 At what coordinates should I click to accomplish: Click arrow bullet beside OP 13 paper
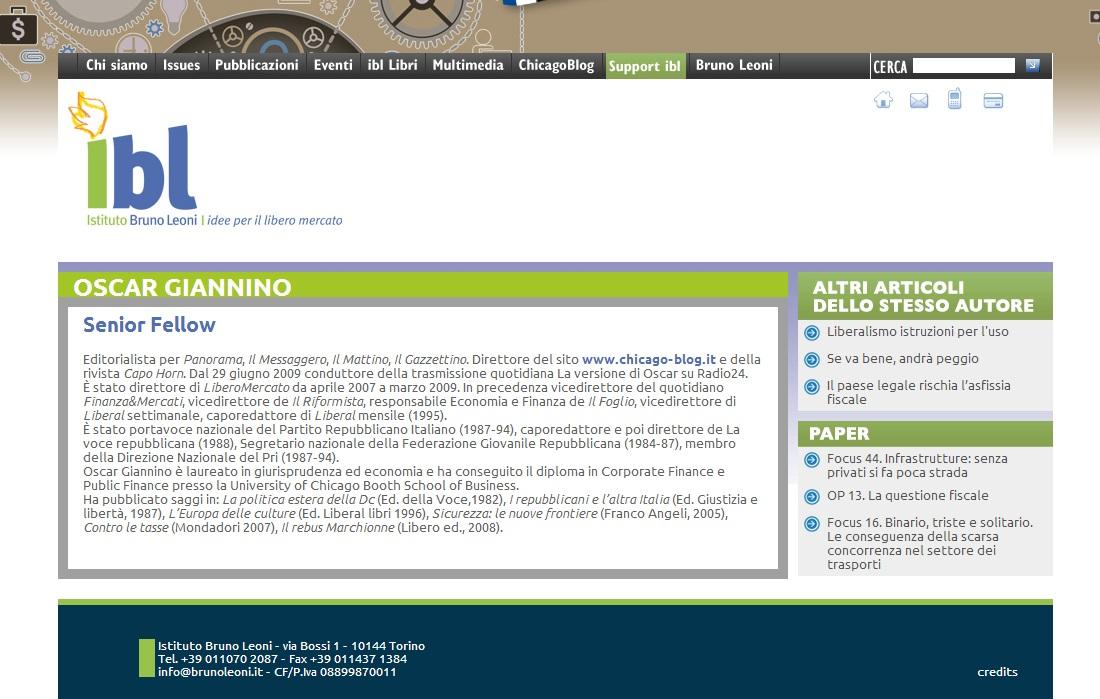coord(812,497)
